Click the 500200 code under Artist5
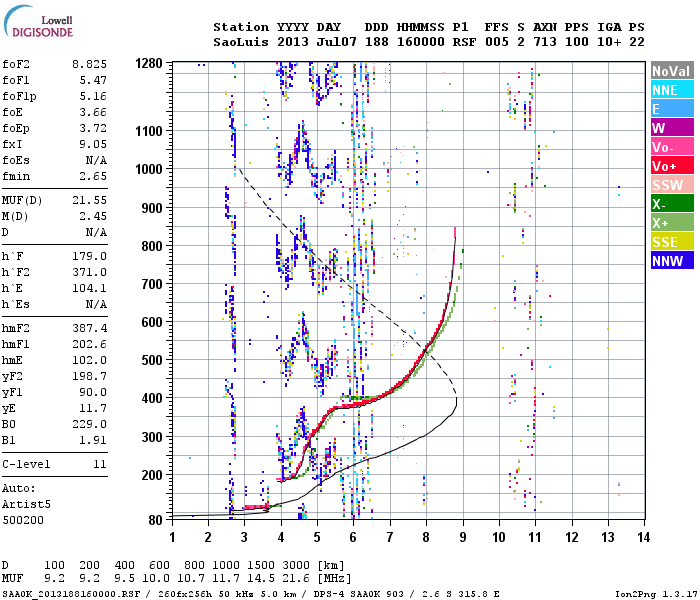 pyautogui.click(x=23, y=521)
